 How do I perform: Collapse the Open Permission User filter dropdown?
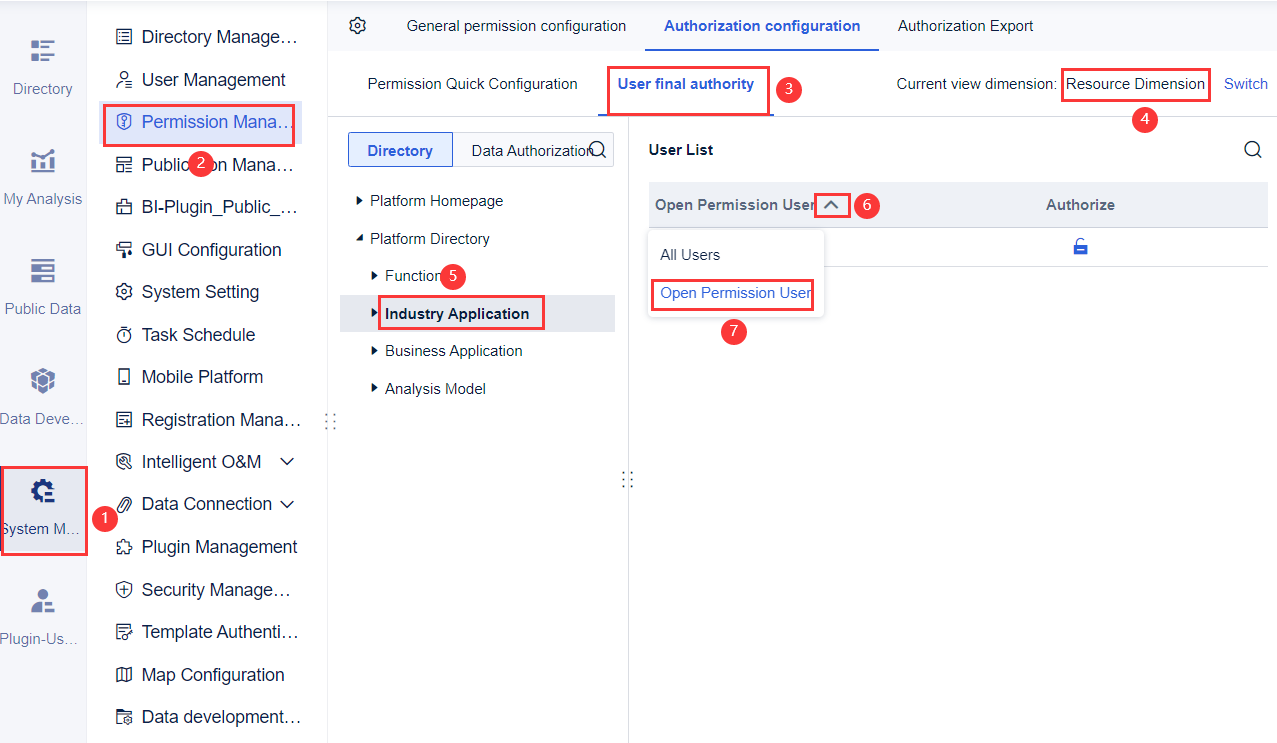tap(831, 204)
